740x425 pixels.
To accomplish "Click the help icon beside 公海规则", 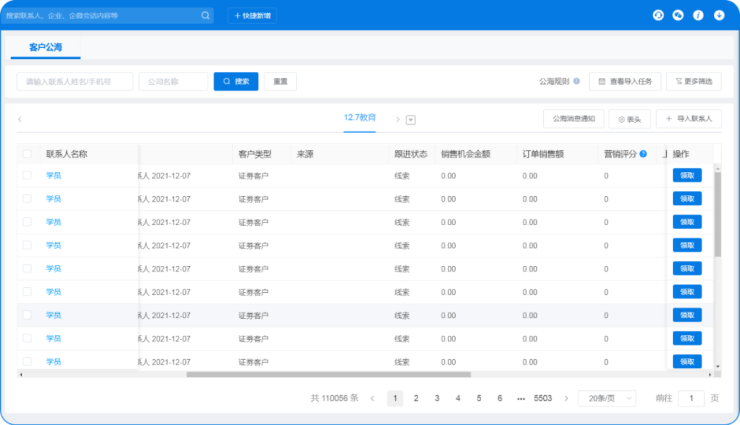I will [x=577, y=81].
